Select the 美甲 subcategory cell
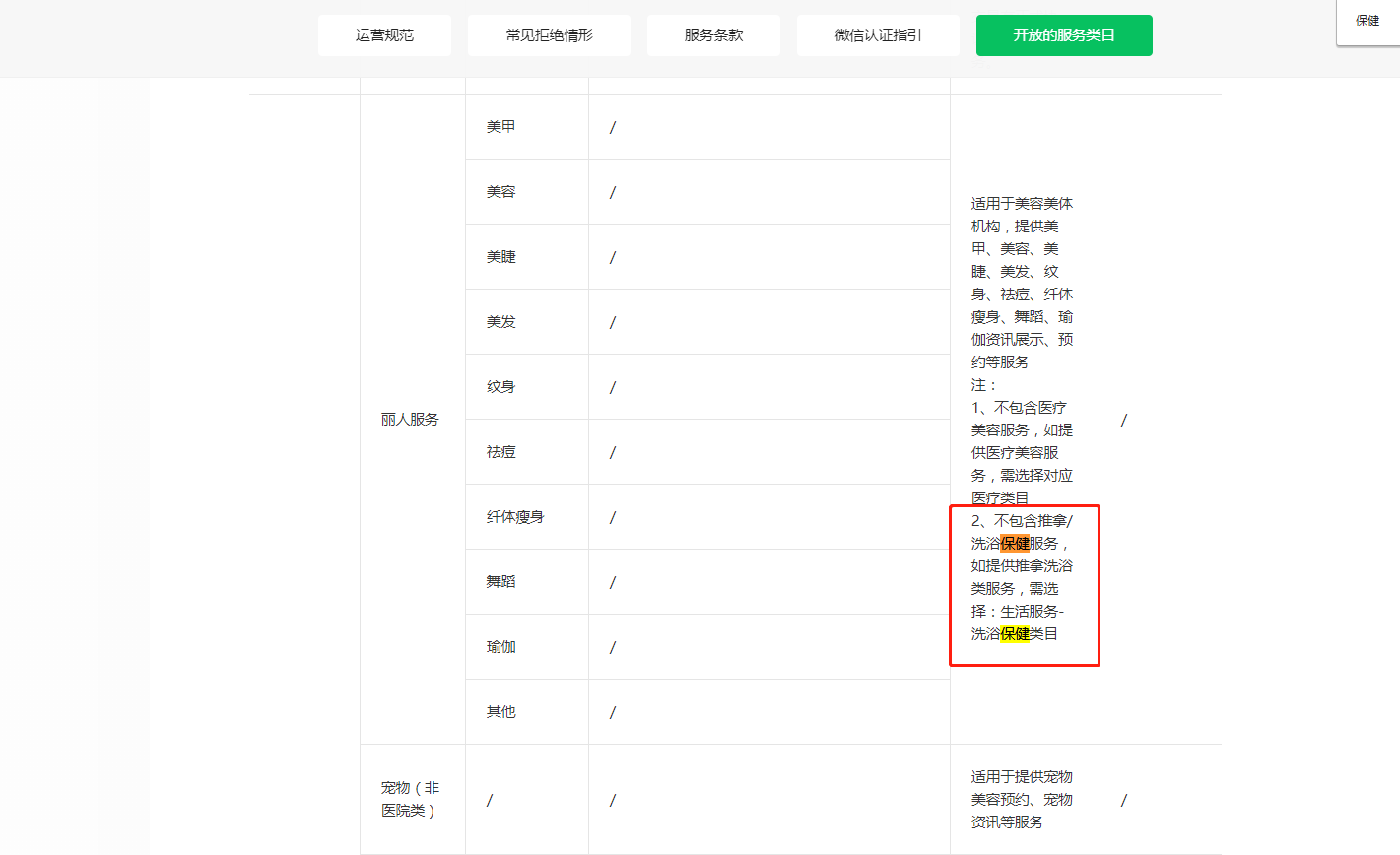Image resolution: width=1400 pixels, height=855 pixels. [527, 127]
